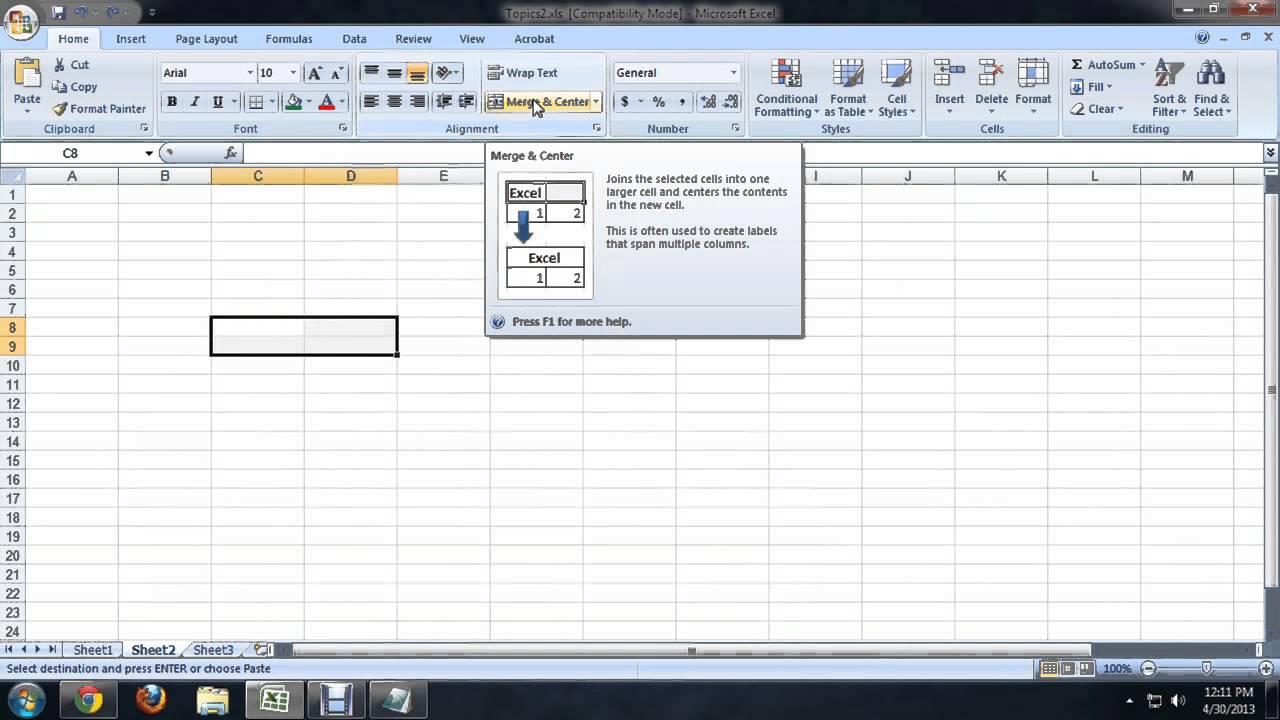Adjust the zoom slider handle
The image size is (1280, 720).
tap(1207, 668)
